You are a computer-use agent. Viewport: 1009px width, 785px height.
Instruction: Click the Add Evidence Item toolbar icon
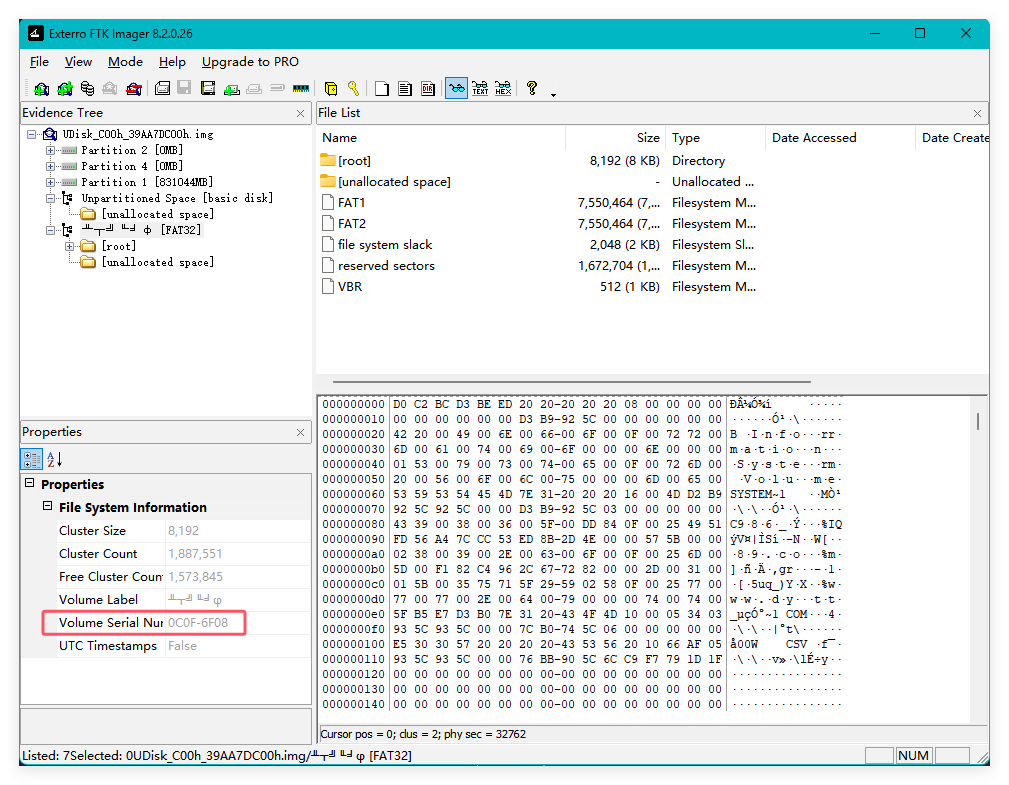(41, 89)
